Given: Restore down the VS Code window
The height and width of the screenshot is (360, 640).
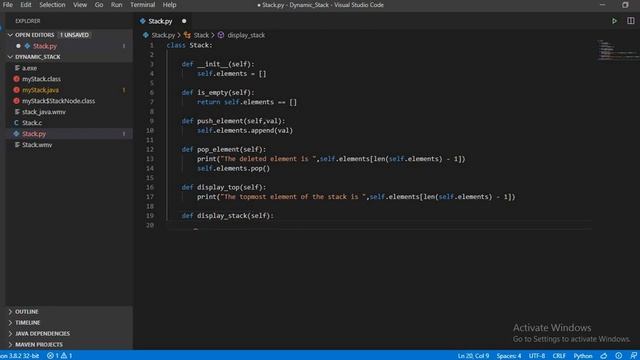Looking at the screenshot, I should point(625,5).
